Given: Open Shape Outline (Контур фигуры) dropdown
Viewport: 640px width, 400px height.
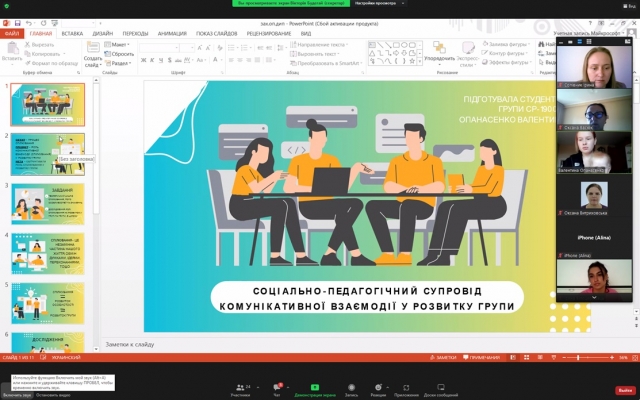Looking at the screenshot, I should click(505, 53).
